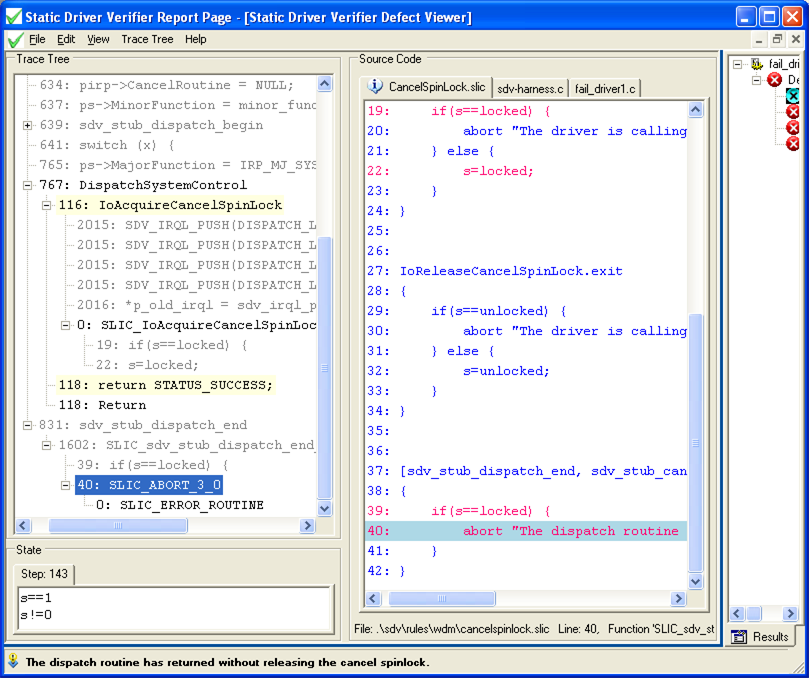
Task: Select line 40 SLIC_ABORT_3_0 in trace tree
Action: click(x=152, y=487)
